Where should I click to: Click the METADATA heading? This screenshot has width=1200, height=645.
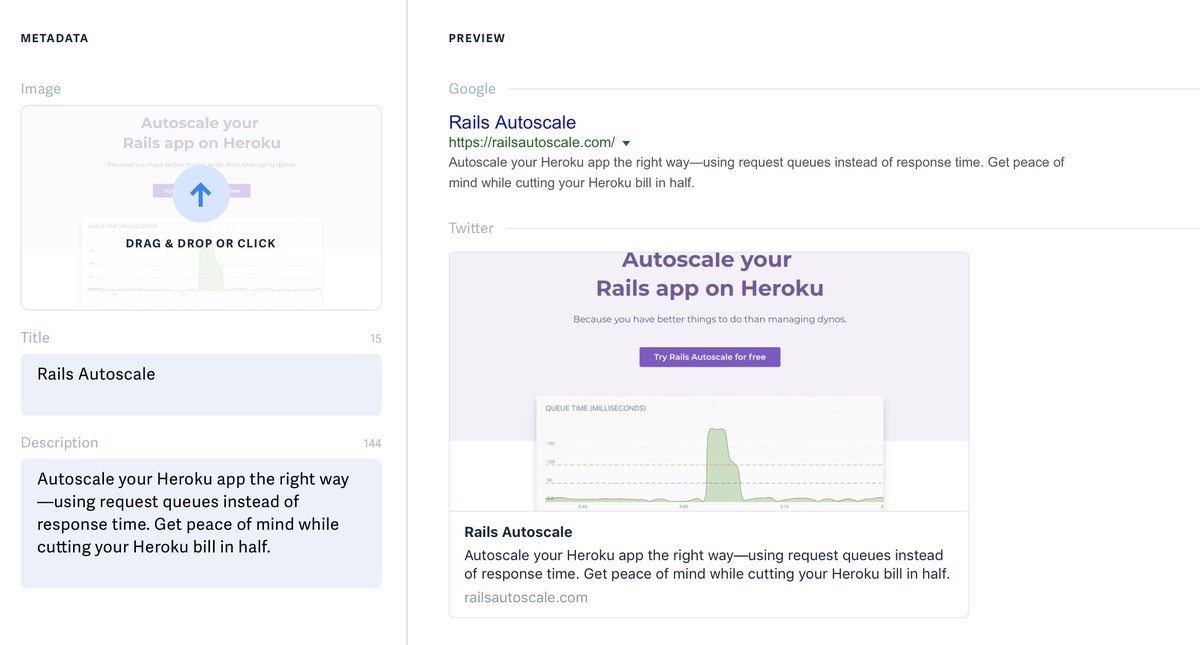[55, 38]
